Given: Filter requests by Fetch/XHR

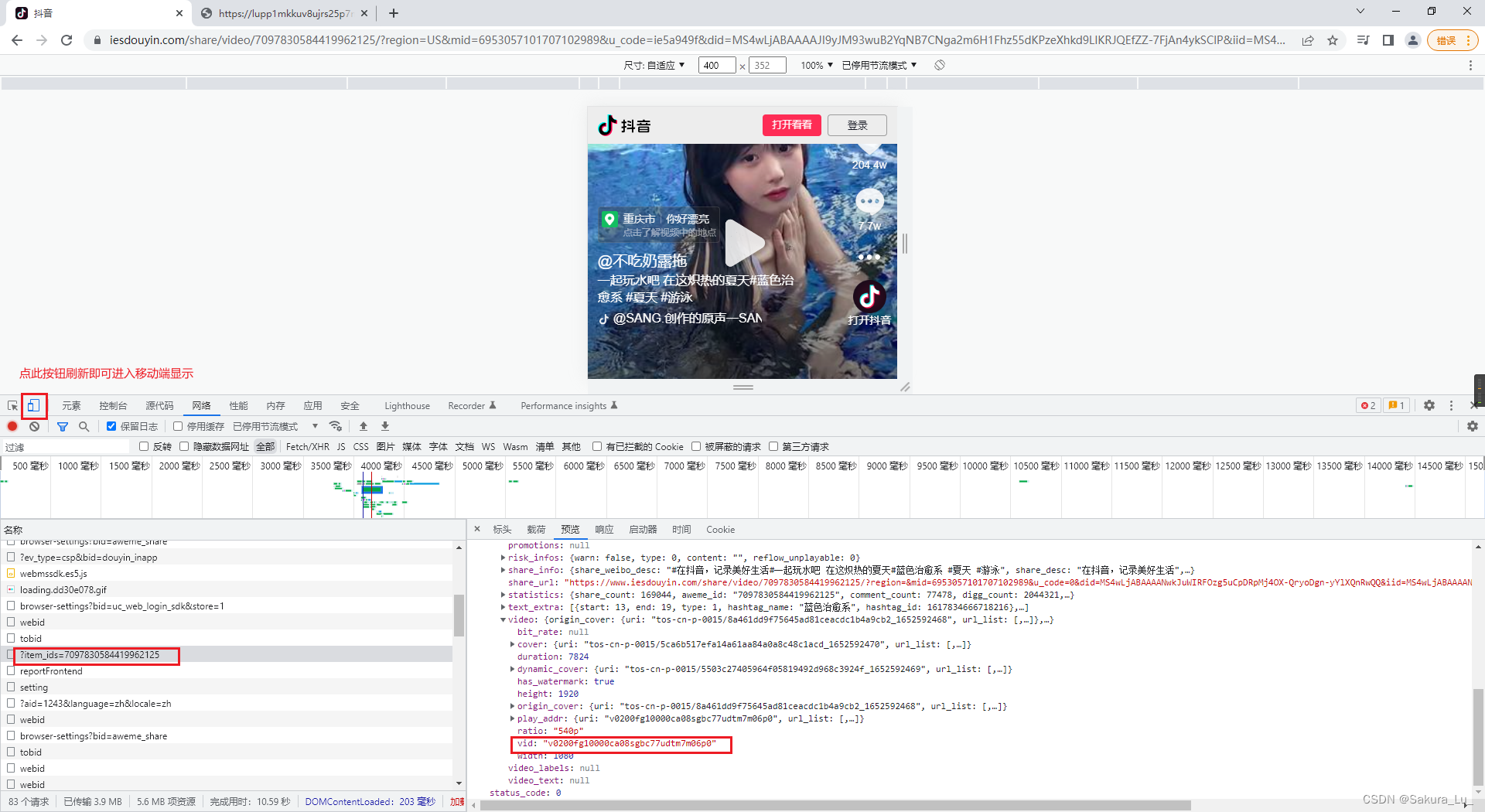Looking at the screenshot, I should [307, 446].
